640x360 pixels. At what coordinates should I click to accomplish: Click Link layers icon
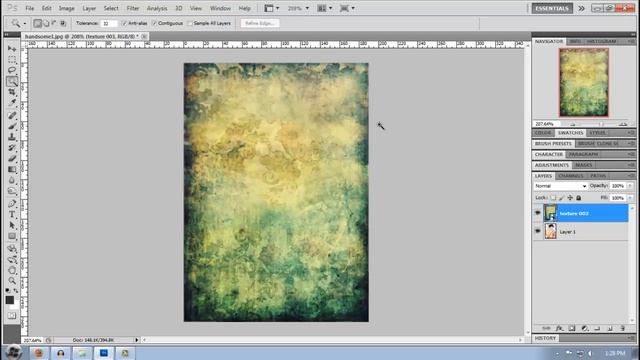pos(547,329)
